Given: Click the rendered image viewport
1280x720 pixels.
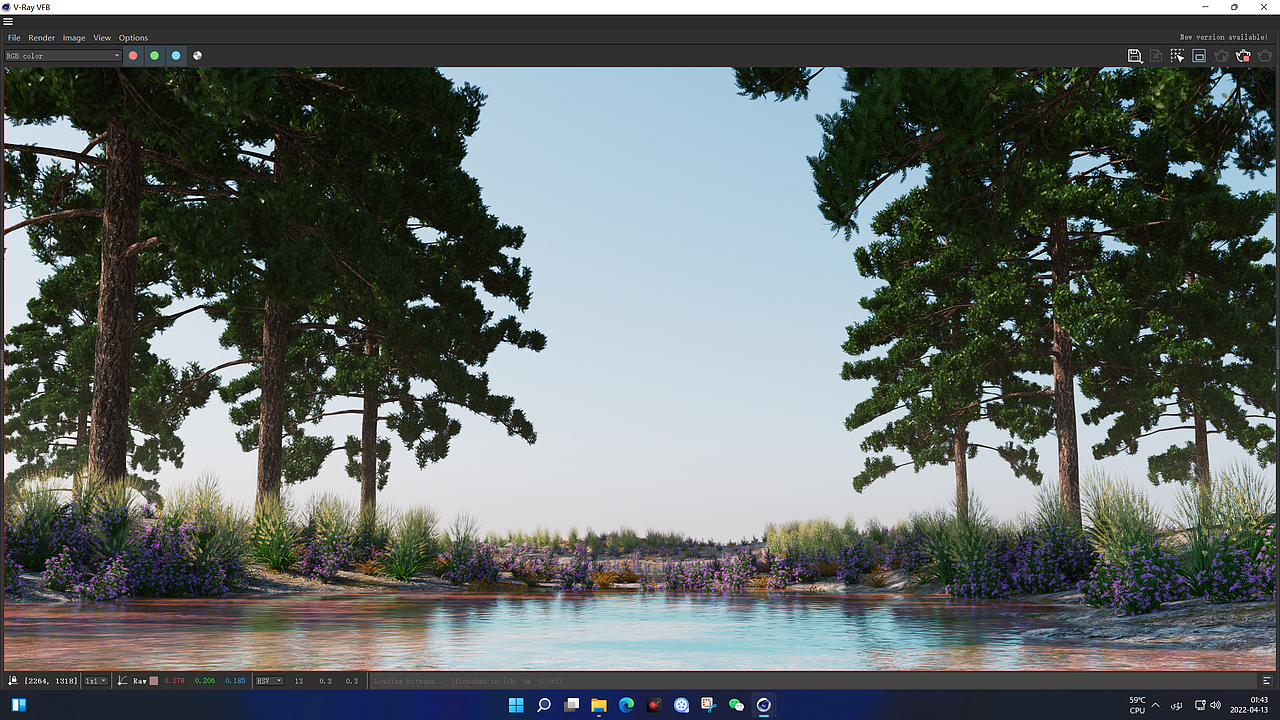Looking at the screenshot, I should 638,368.
